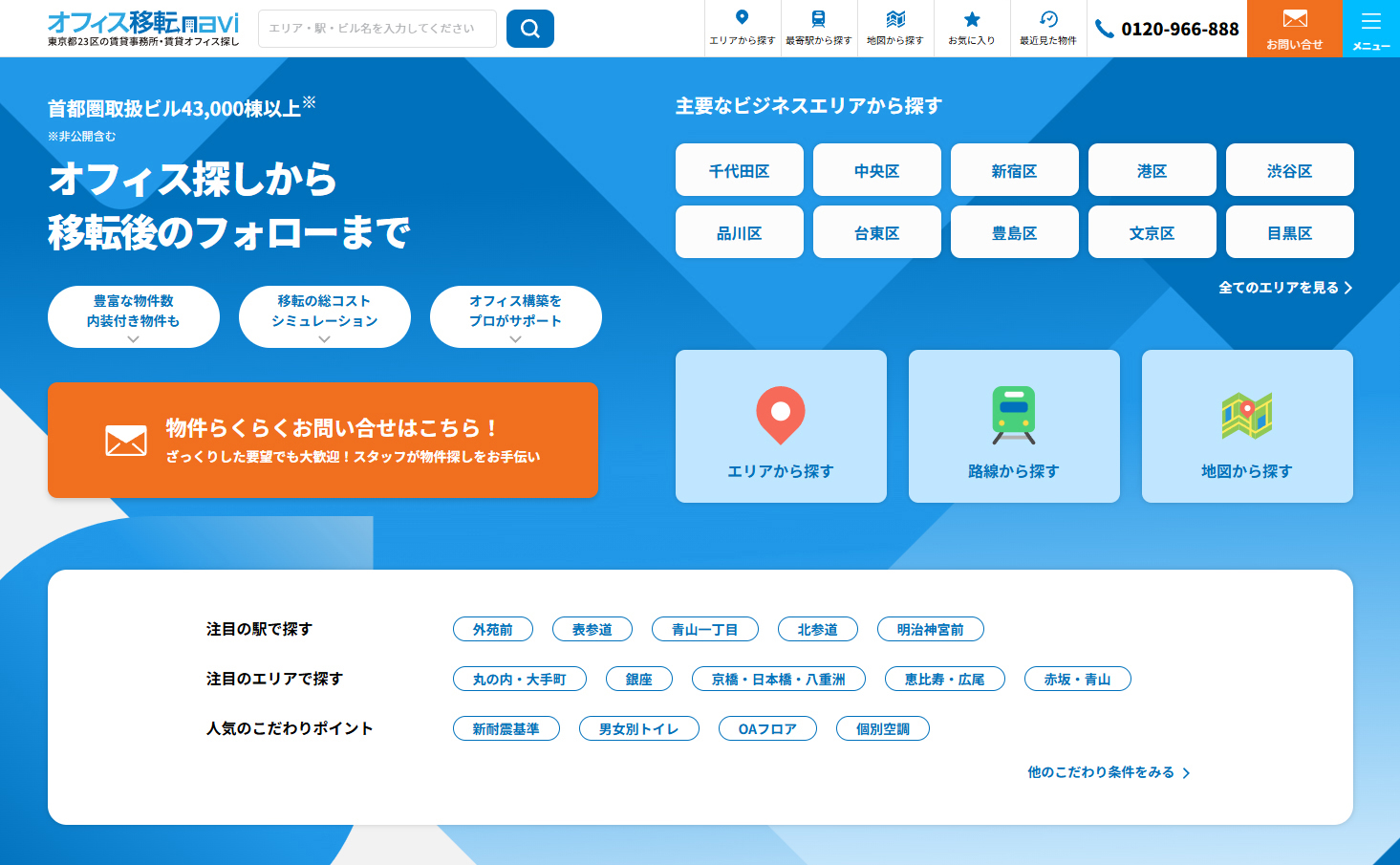Click the 0120-966-888 phone number
The image size is (1400, 865).
pos(1180,29)
